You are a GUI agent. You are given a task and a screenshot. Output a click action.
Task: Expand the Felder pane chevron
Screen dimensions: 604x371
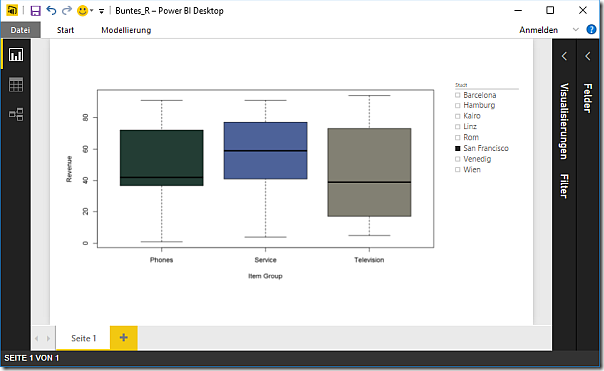pos(588,56)
